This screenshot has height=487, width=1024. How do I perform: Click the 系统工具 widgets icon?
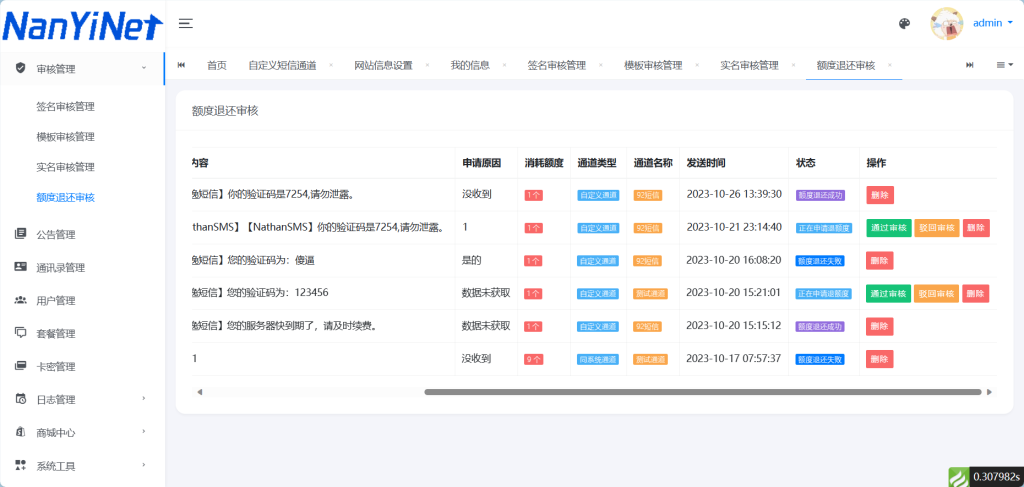tap(20, 465)
